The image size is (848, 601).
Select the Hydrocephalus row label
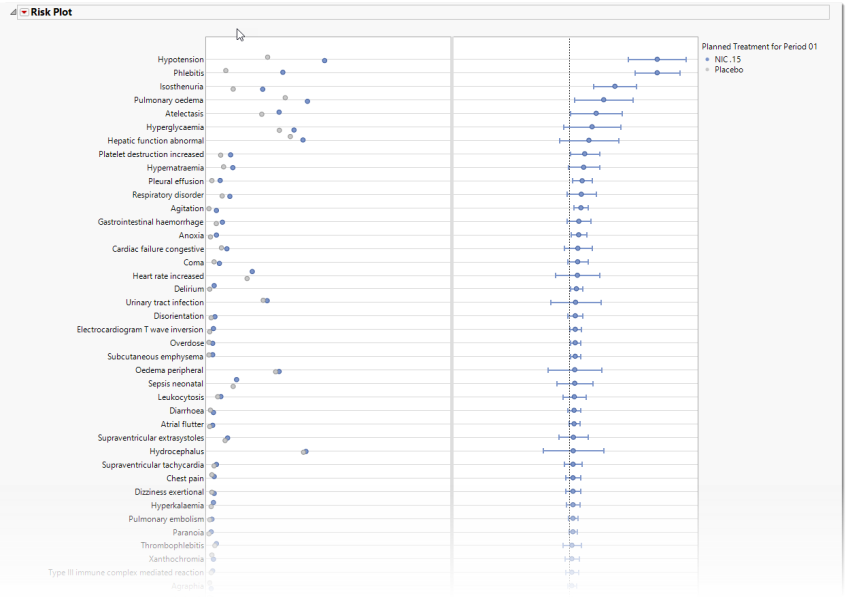pyautogui.click(x=177, y=451)
